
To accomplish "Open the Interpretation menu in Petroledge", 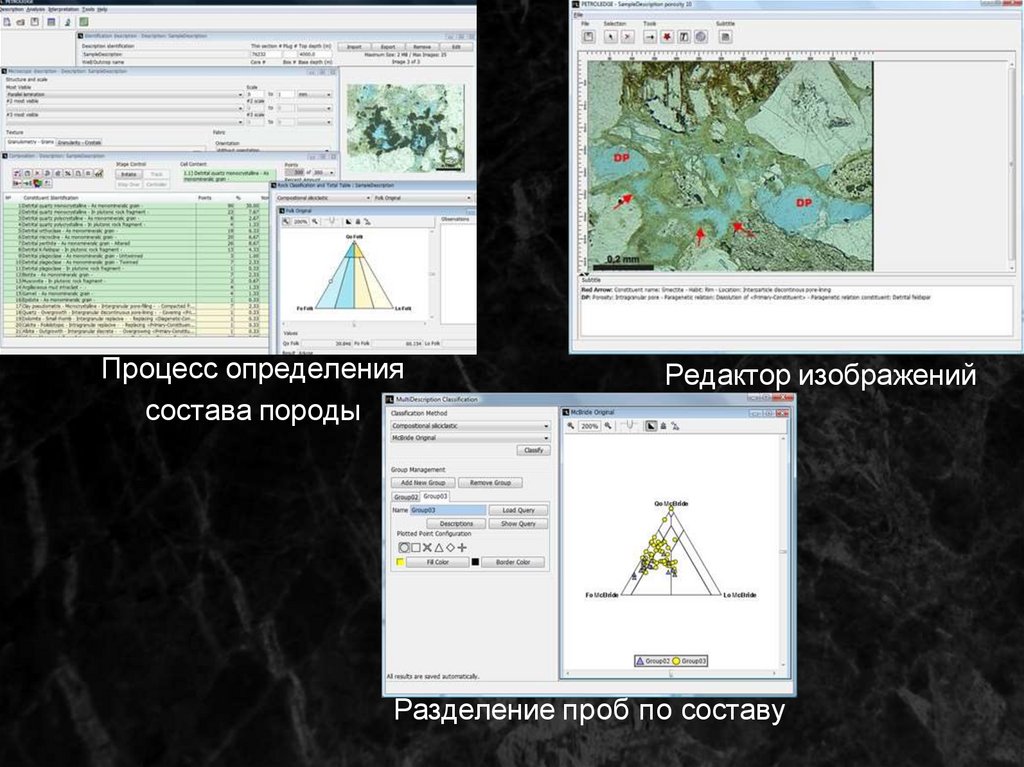I will (x=64, y=10).
